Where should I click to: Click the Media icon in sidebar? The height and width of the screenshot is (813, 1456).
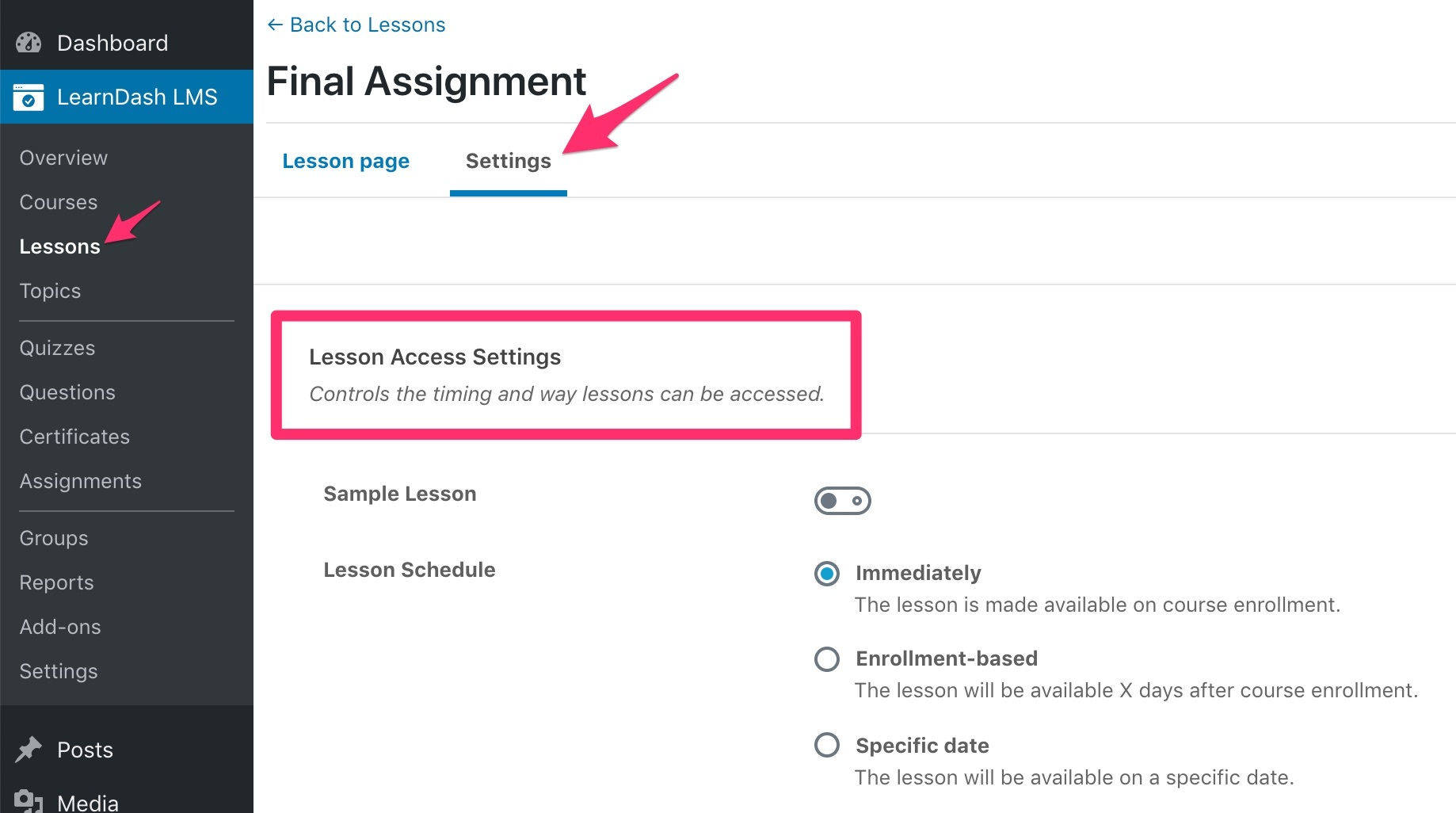tap(29, 800)
